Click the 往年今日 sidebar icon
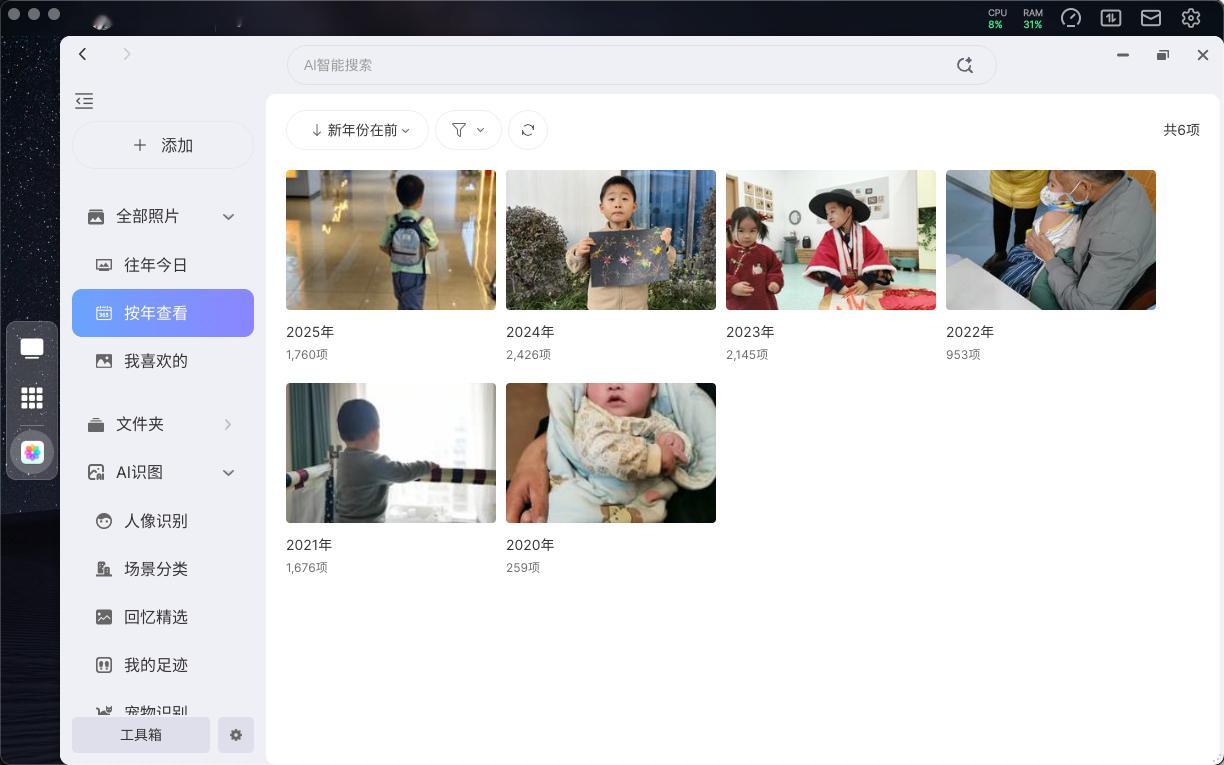This screenshot has width=1224, height=765. click(x=104, y=265)
